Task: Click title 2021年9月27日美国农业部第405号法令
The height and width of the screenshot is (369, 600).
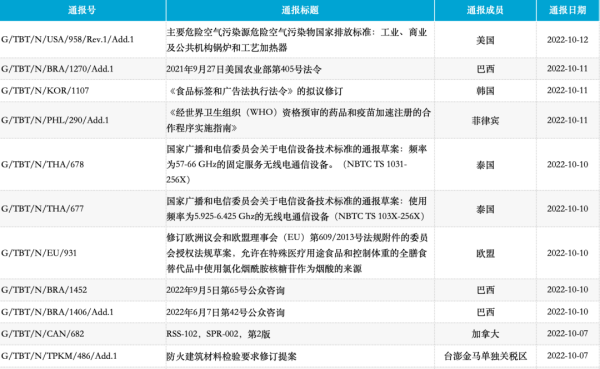Action: coord(244,69)
